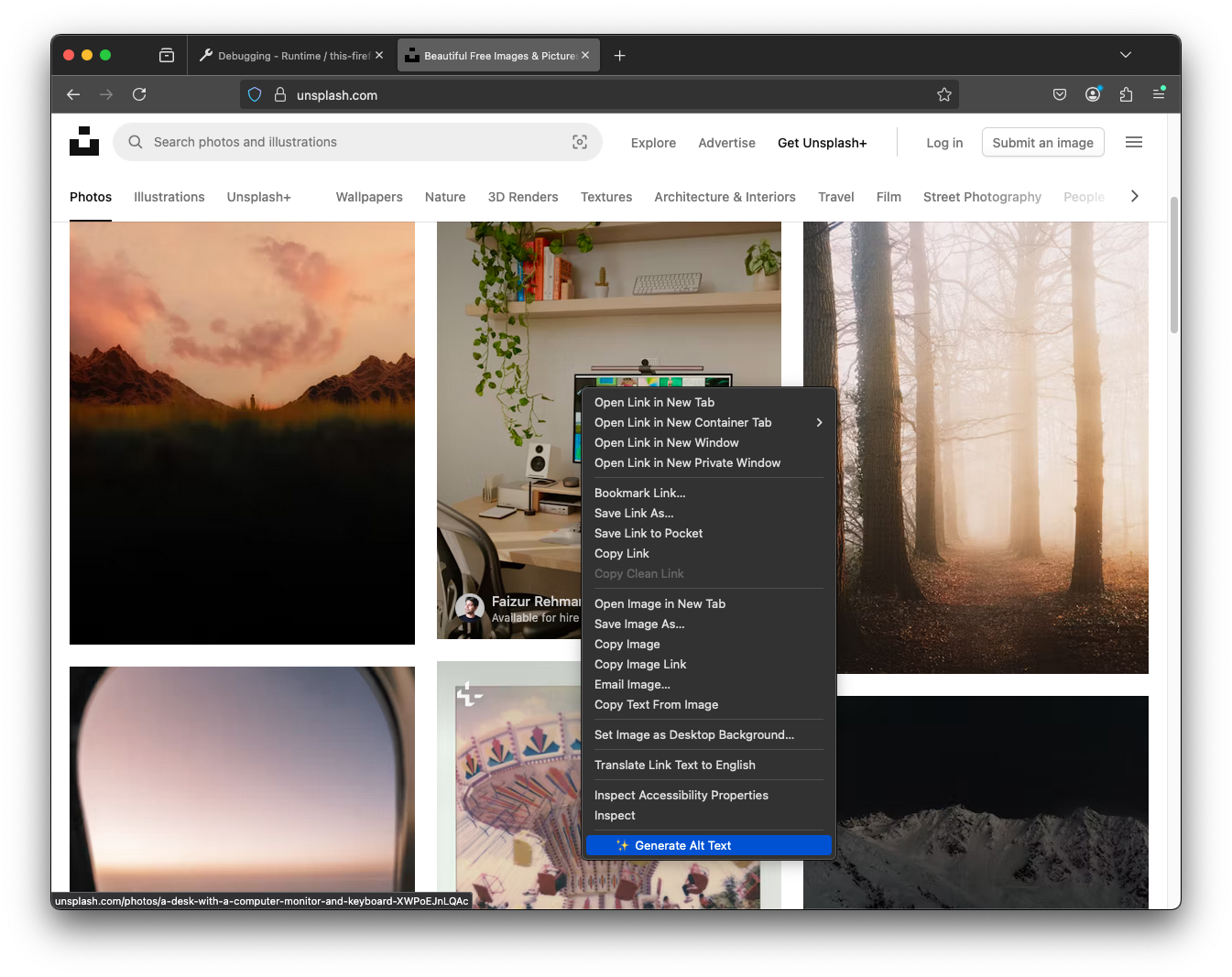Bookmark this page with star icon
The width and height of the screenshot is (1232, 977).
coord(944,94)
